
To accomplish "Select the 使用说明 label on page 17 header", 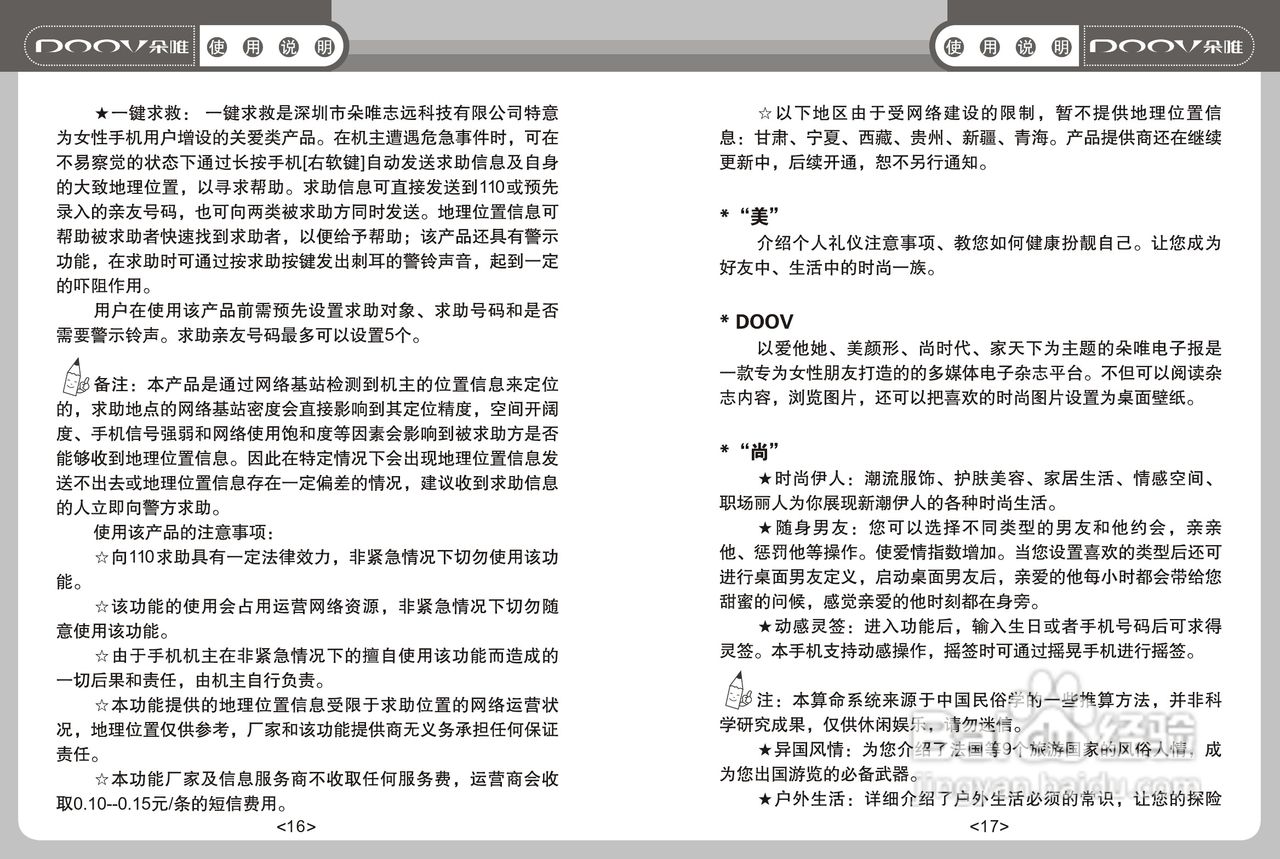I will pyautogui.click(x=1008, y=47).
